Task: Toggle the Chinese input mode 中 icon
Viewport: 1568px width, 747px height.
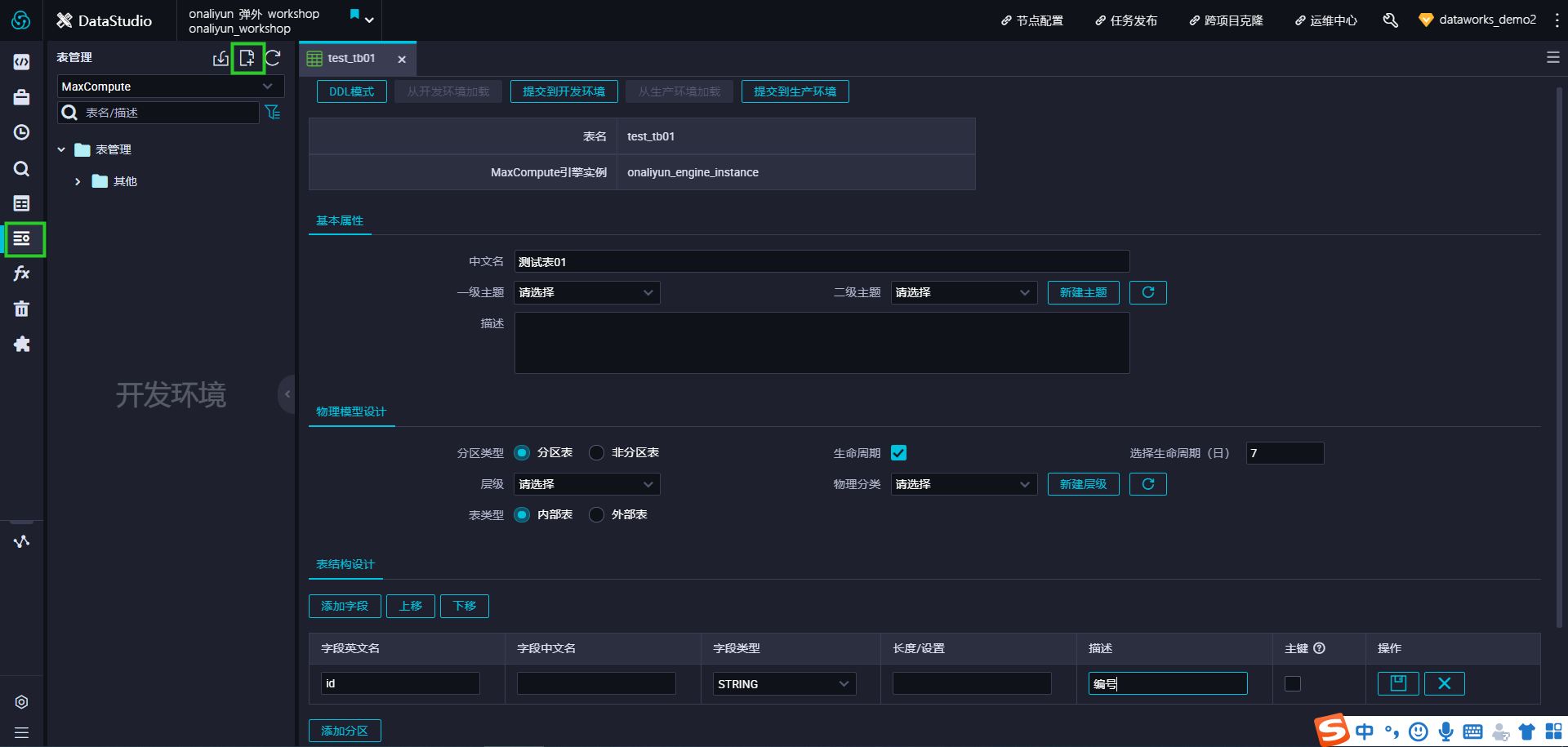Action: point(1365,731)
